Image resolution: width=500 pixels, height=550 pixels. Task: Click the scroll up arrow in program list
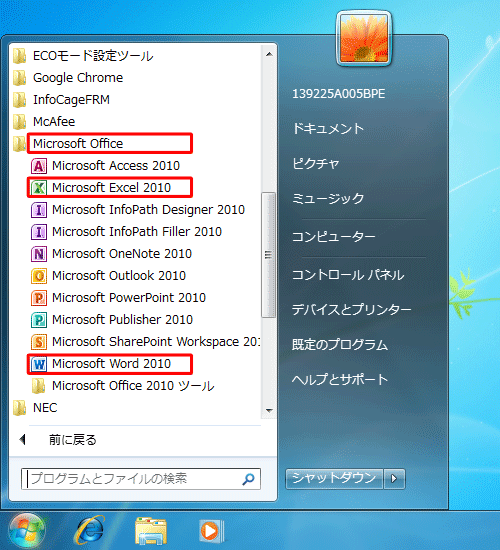(x=269, y=54)
